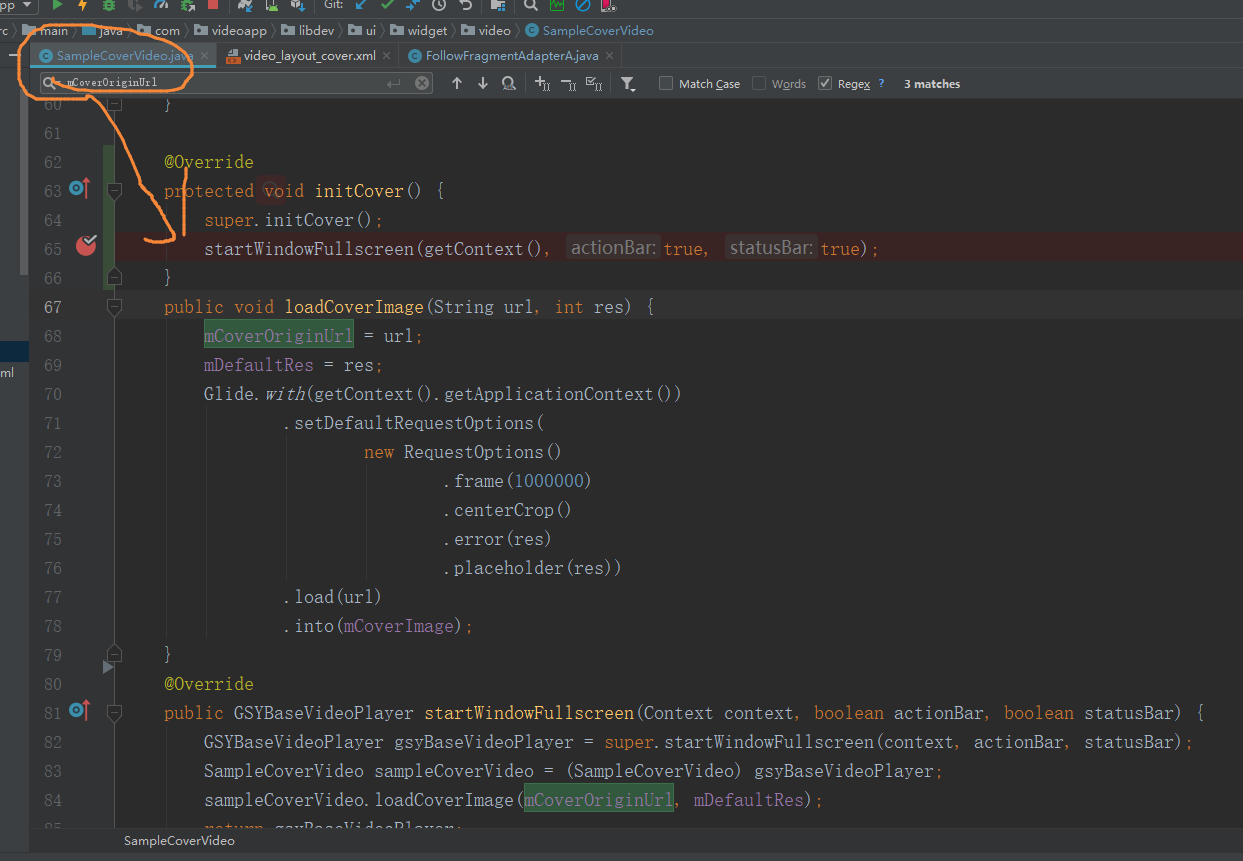
Task: Jump to next match with down arrow
Action: [483, 83]
